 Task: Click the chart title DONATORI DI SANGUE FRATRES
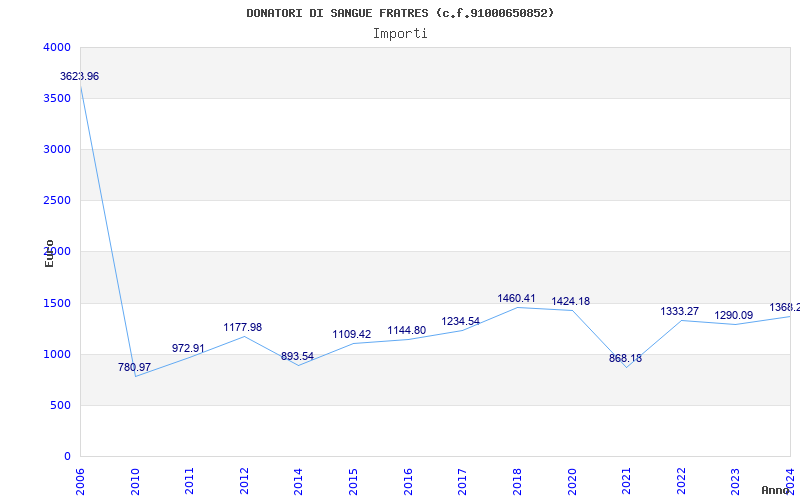click(400, 13)
